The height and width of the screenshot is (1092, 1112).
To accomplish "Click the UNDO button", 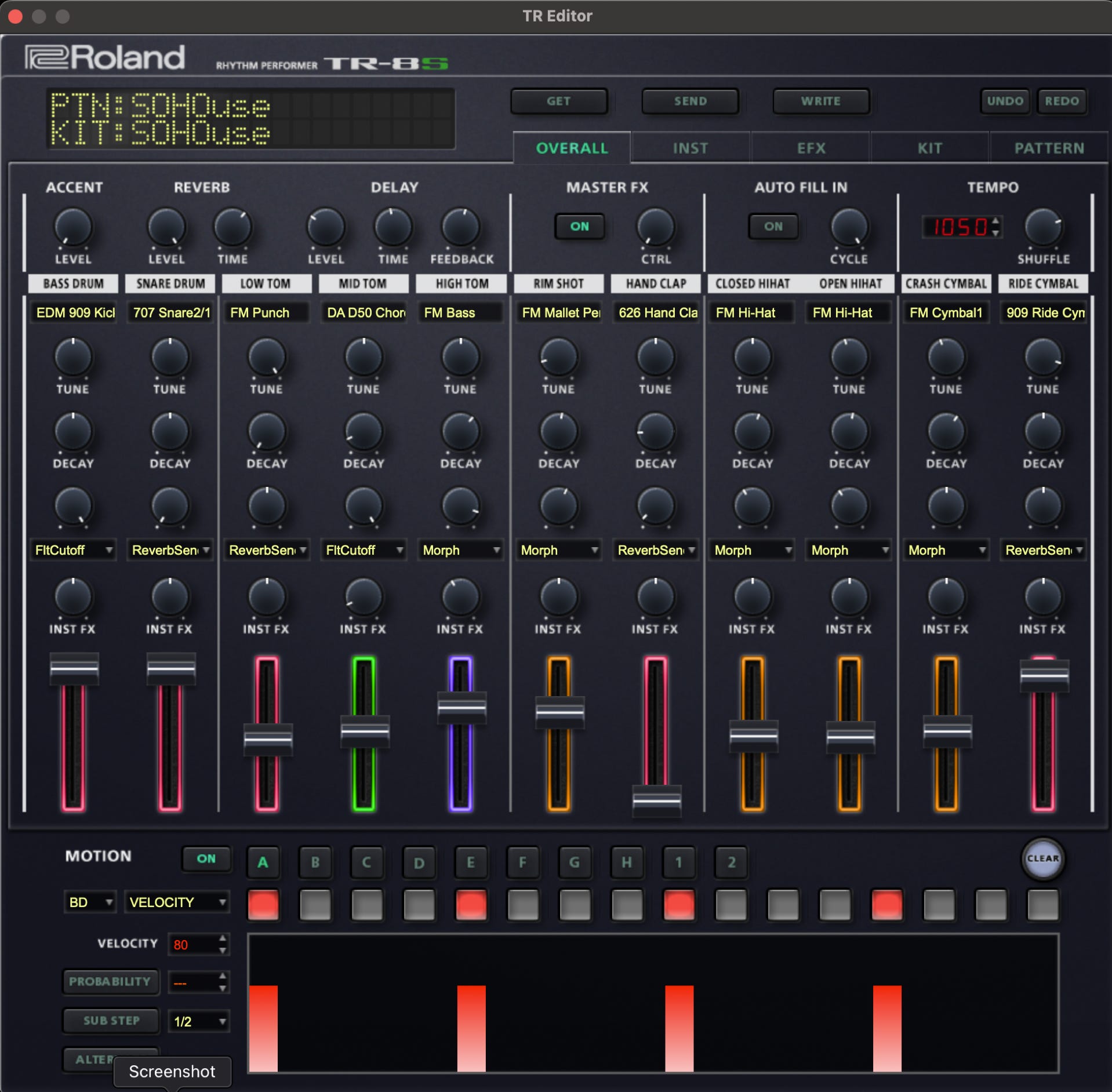I will [x=1005, y=101].
